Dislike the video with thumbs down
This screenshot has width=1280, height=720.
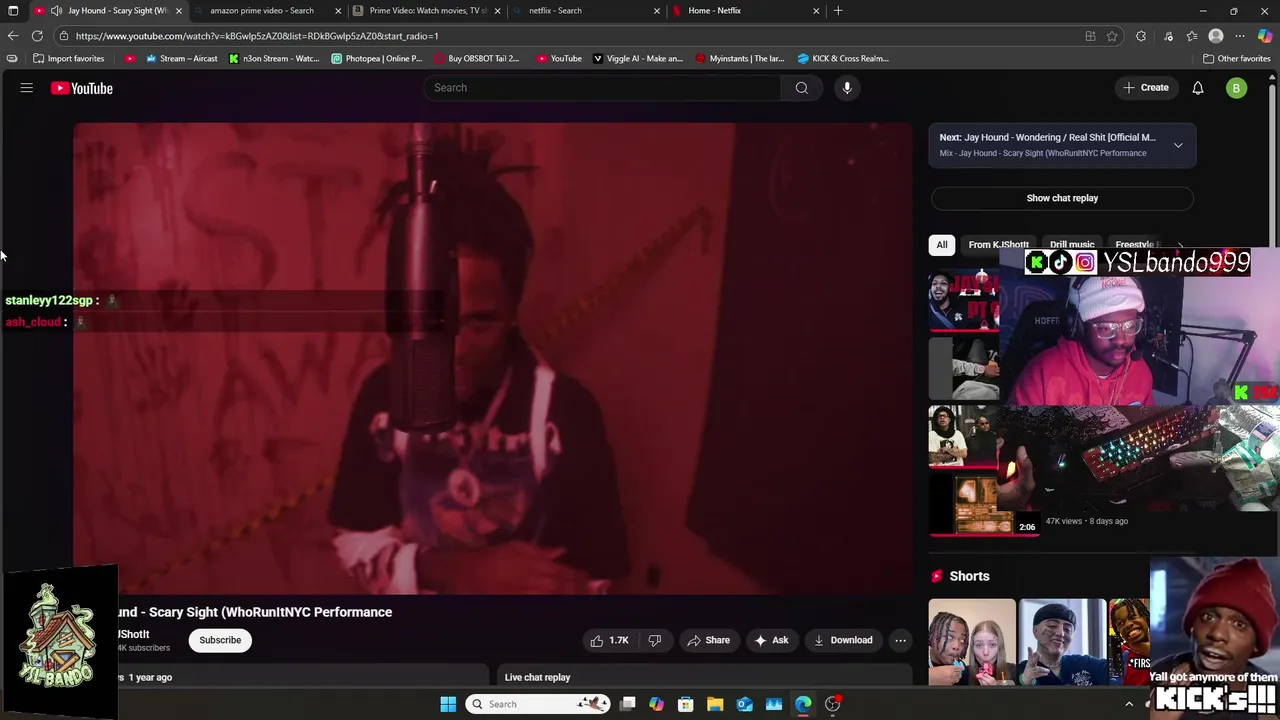[x=655, y=640]
